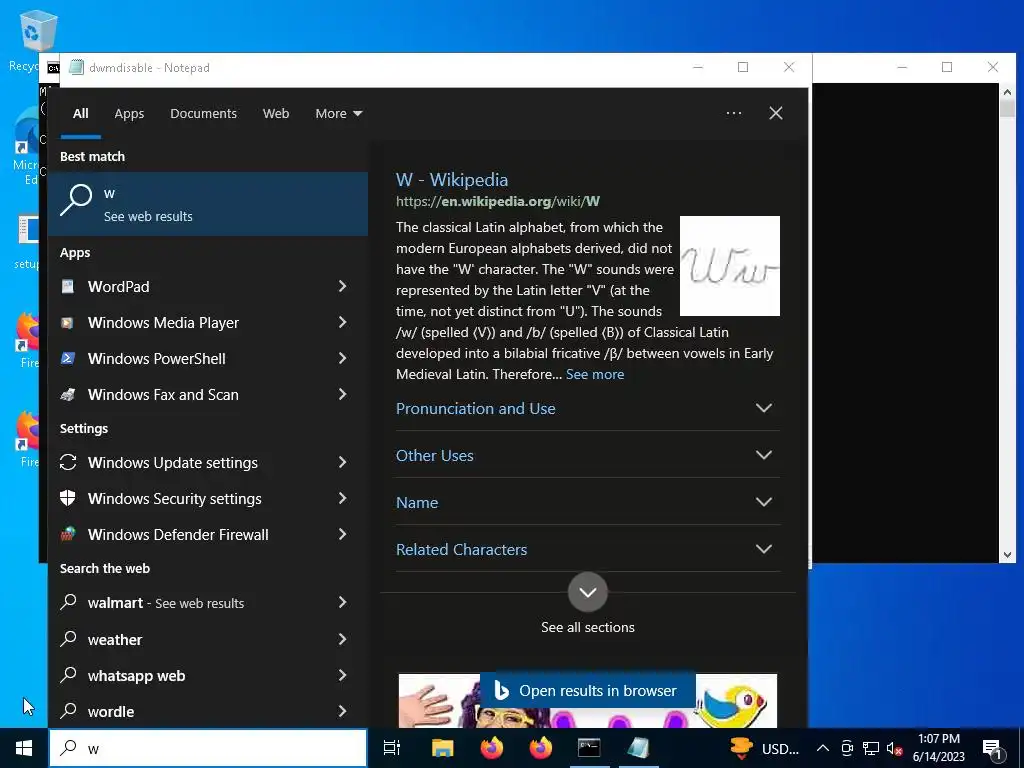
Task: Click the muted volume tray icon
Action: (x=895, y=749)
